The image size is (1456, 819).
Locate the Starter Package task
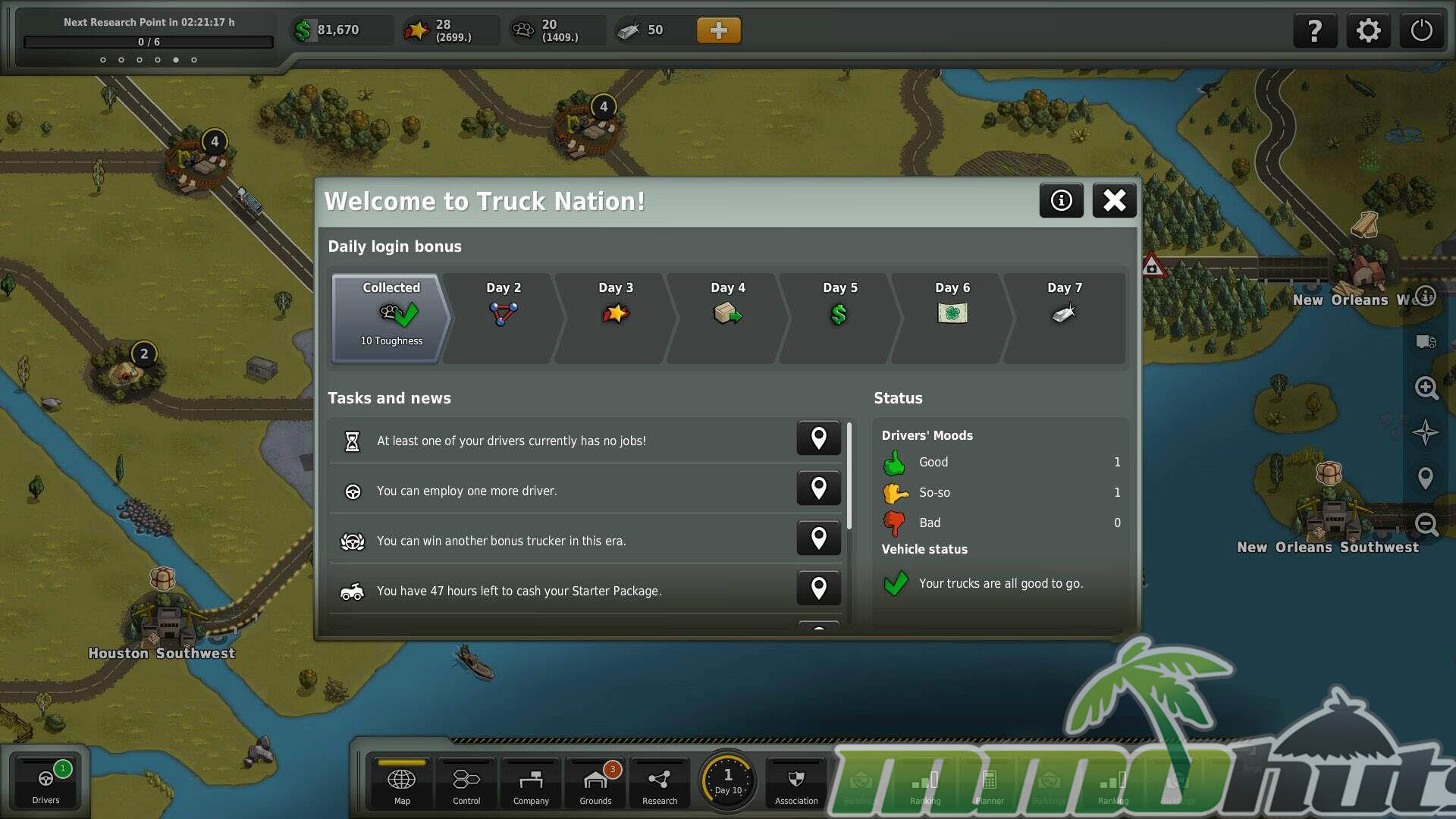pyautogui.click(x=818, y=588)
